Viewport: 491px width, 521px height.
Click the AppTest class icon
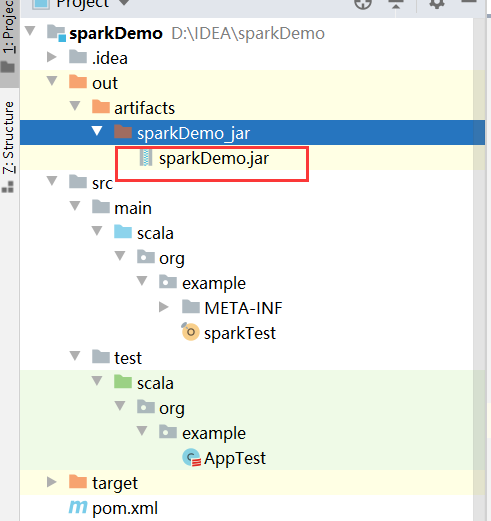191,457
